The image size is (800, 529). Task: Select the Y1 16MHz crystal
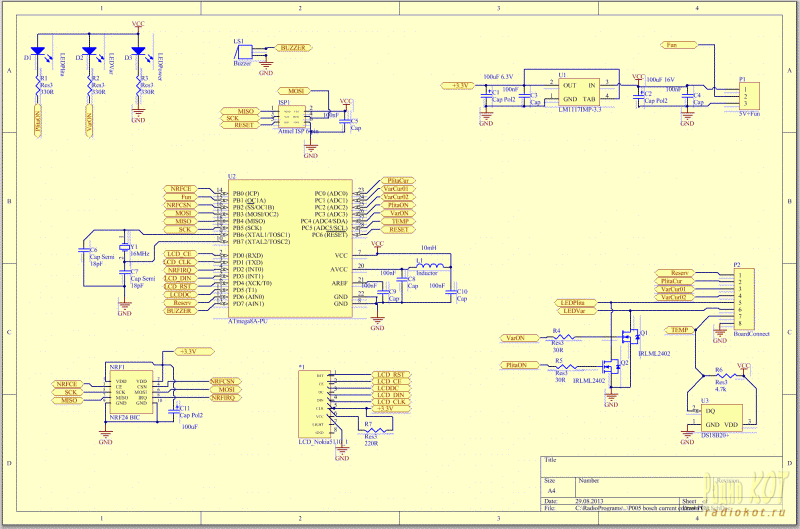pyautogui.click(x=124, y=248)
